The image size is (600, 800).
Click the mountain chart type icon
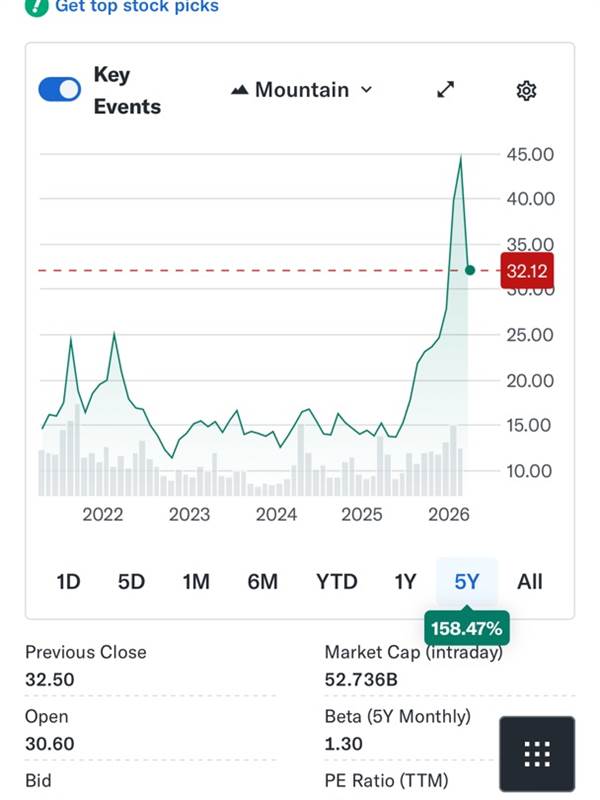point(239,90)
